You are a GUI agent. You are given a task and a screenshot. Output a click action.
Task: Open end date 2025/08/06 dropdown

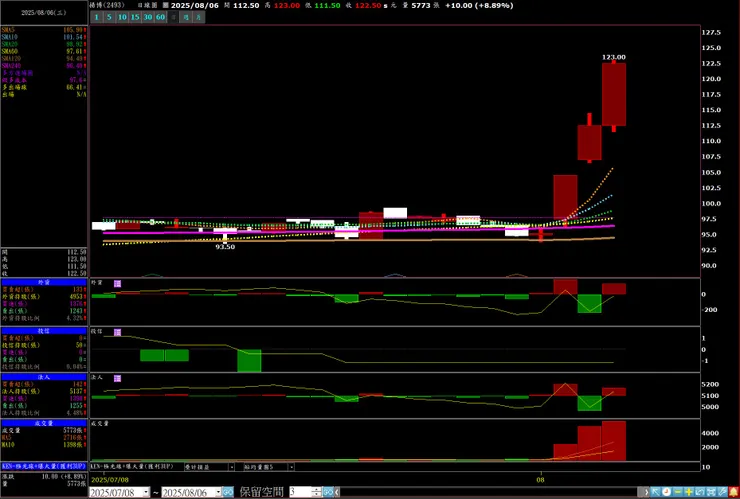pyautogui.click(x=219, y=492)
